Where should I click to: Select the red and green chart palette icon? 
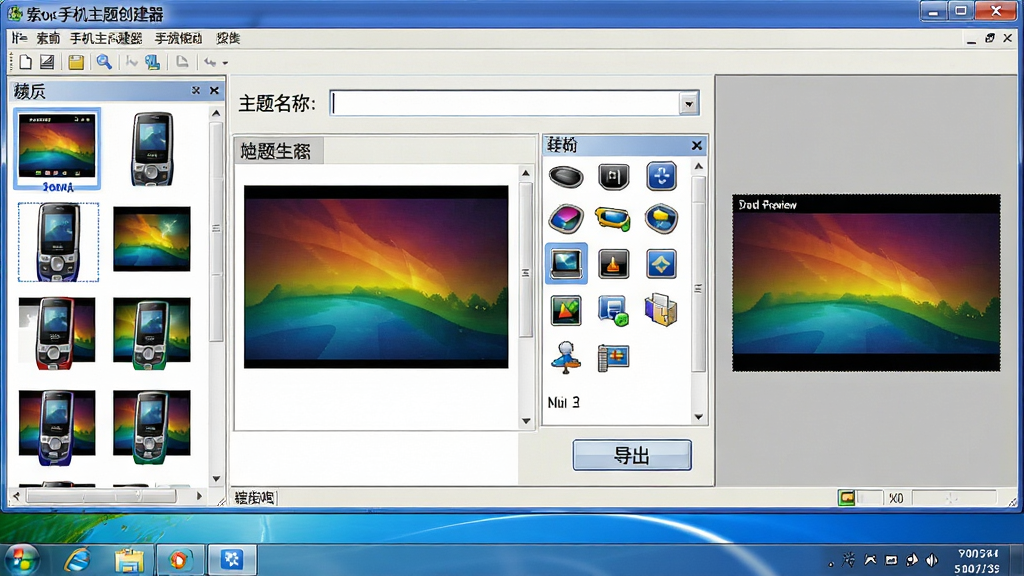pos(566,310)
